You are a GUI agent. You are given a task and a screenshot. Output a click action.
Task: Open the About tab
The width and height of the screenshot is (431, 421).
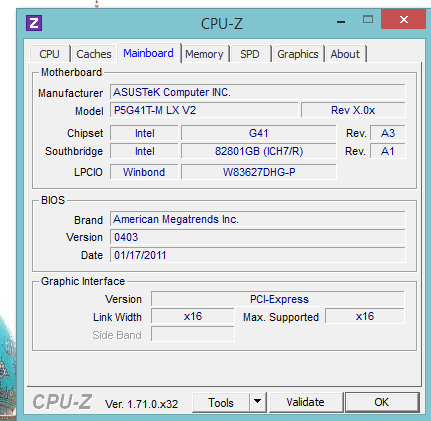345,54
